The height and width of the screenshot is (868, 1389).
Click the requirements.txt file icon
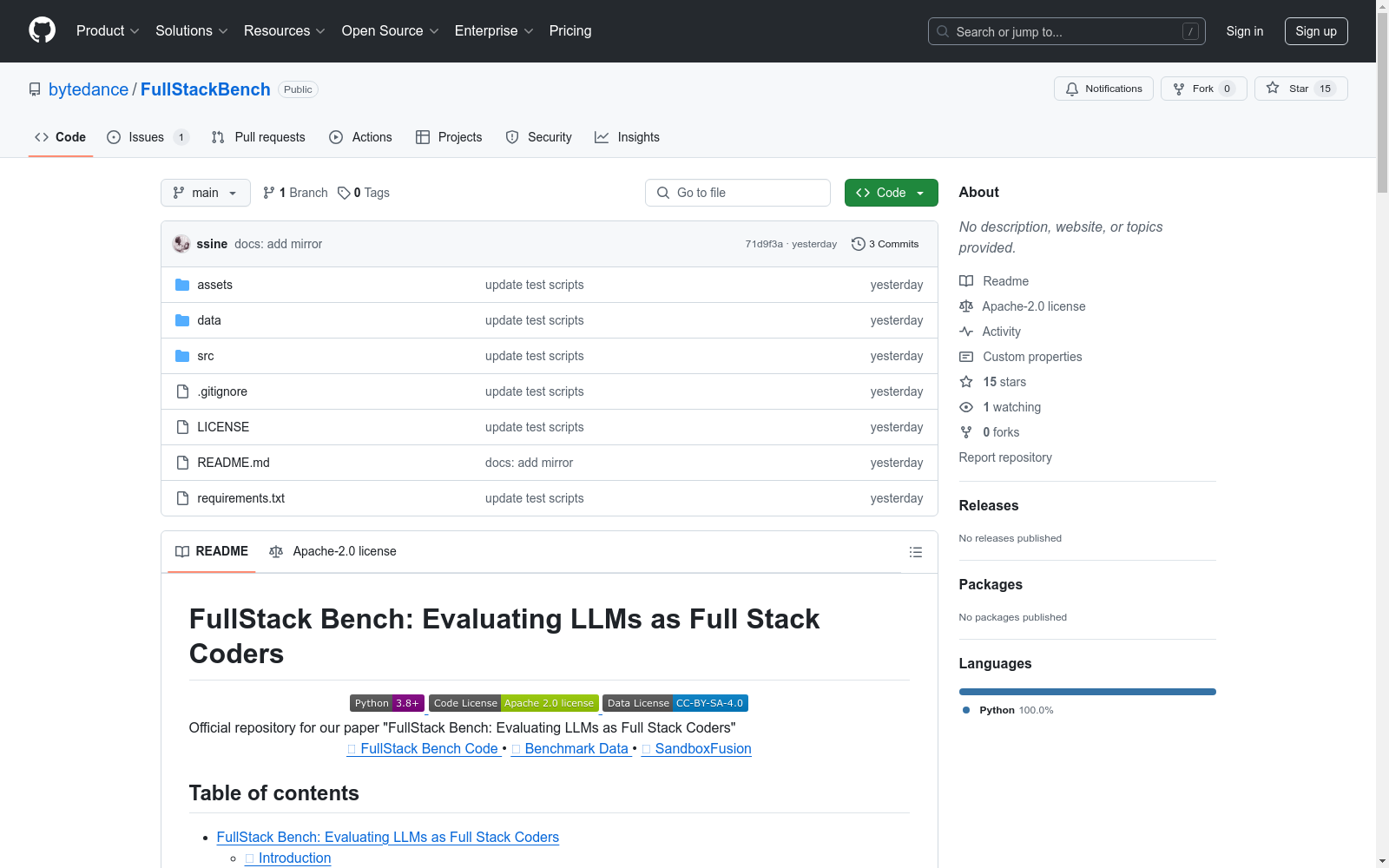click(182, 498)
